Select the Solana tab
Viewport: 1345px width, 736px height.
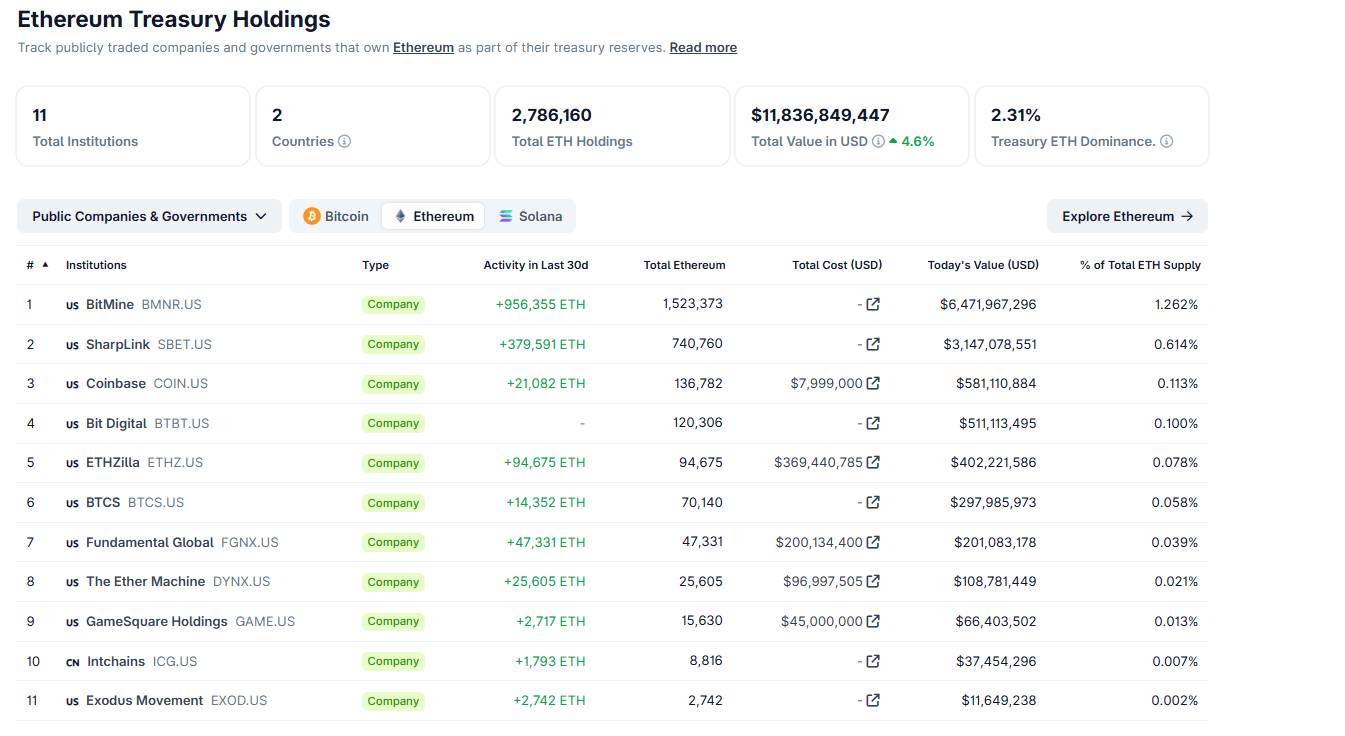click(x=531, y=216)
